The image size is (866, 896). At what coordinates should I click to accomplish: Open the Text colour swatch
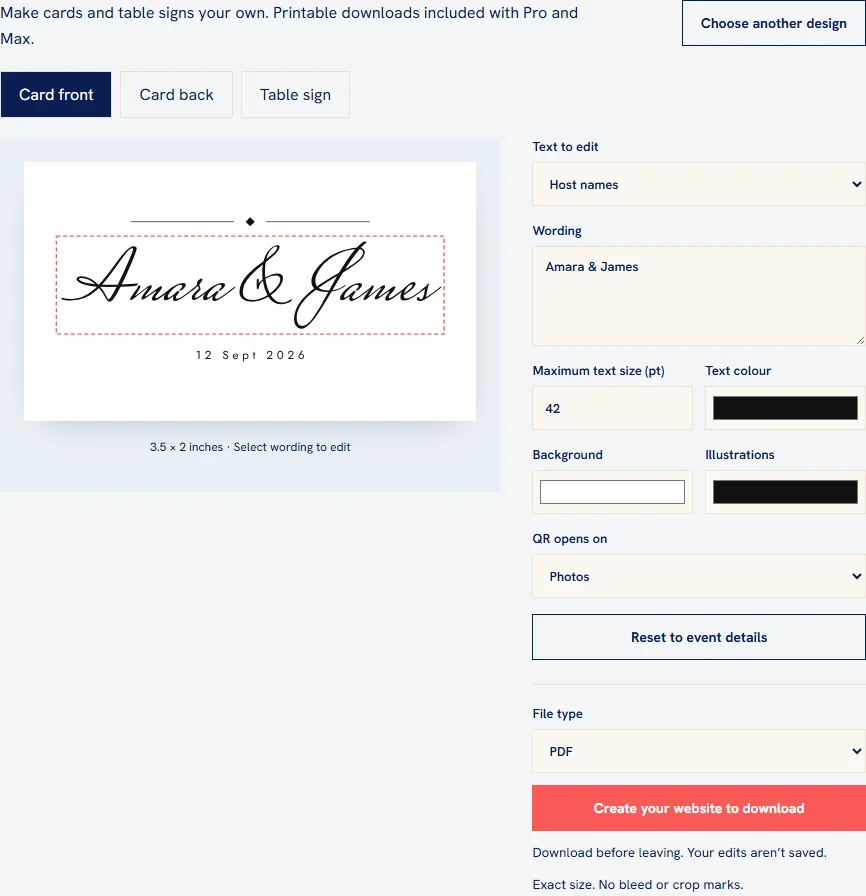pos(785,408)
